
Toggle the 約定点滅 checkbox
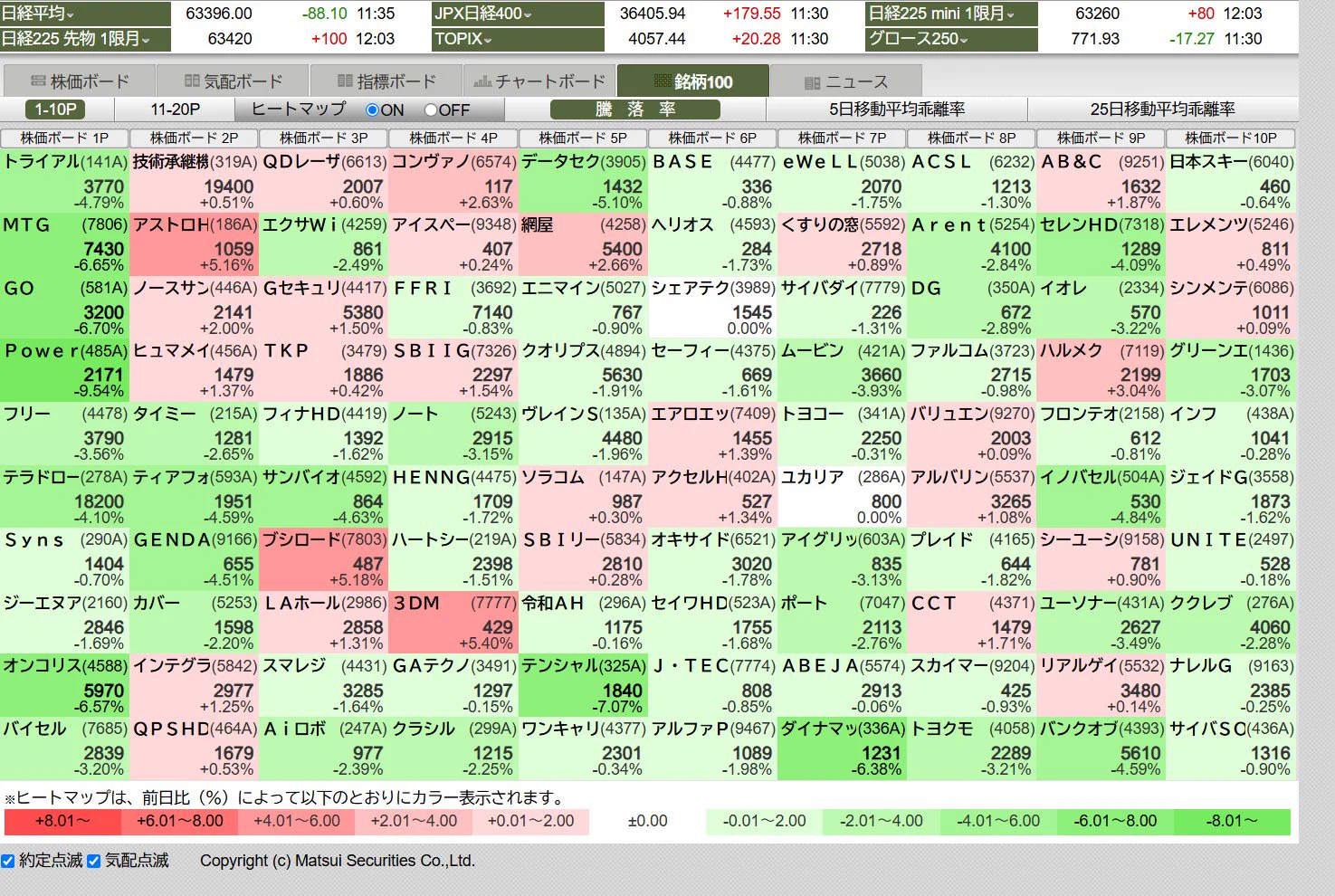pos(7,861)
